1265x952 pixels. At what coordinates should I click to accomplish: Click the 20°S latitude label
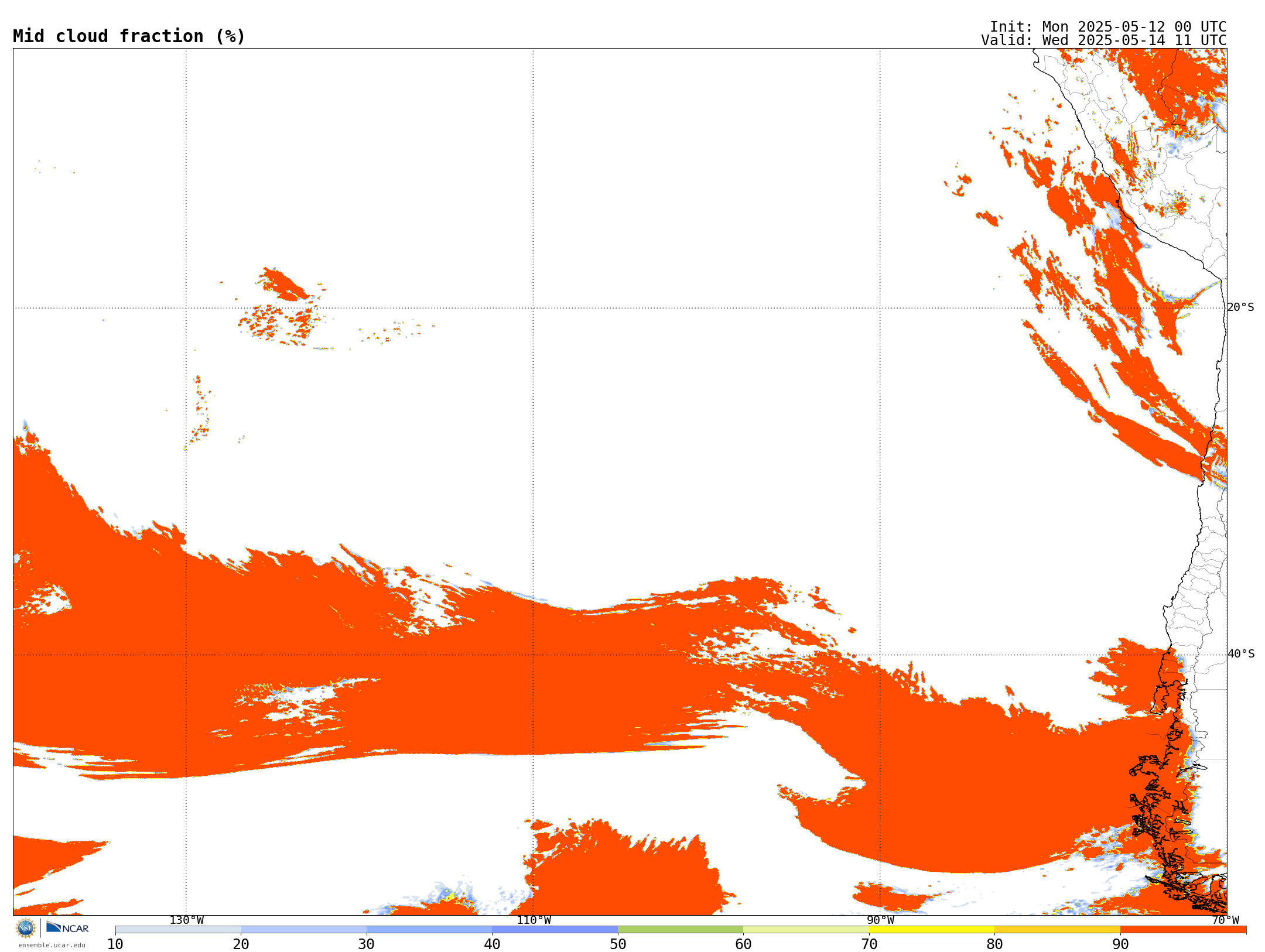(x=1240, y=307)
